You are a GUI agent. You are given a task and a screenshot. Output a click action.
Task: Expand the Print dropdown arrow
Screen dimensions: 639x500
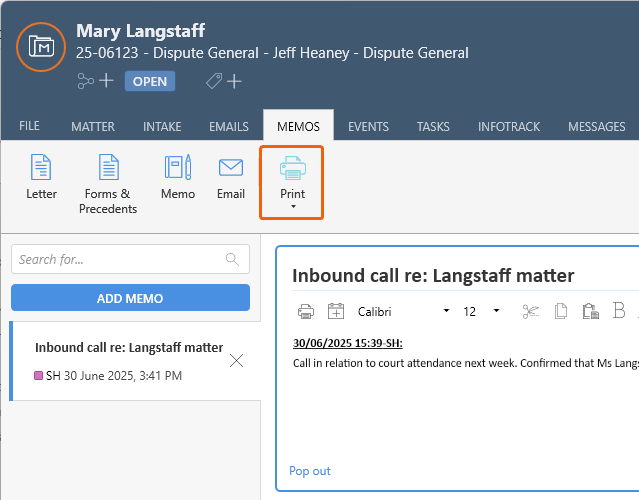[293, 207]
